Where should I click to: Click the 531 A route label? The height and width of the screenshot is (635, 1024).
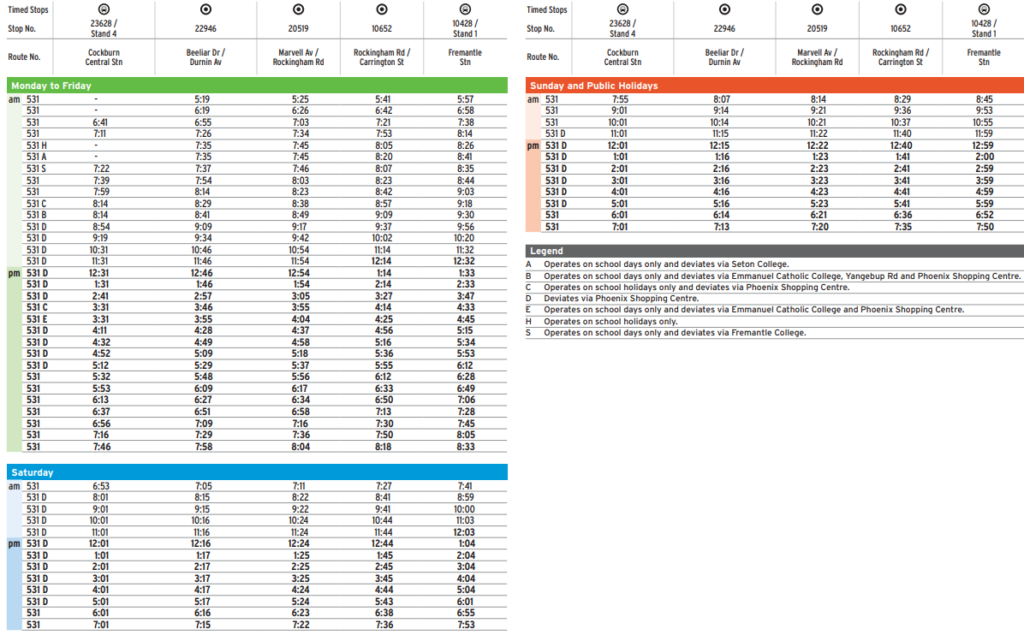click(x=37, y=156)
